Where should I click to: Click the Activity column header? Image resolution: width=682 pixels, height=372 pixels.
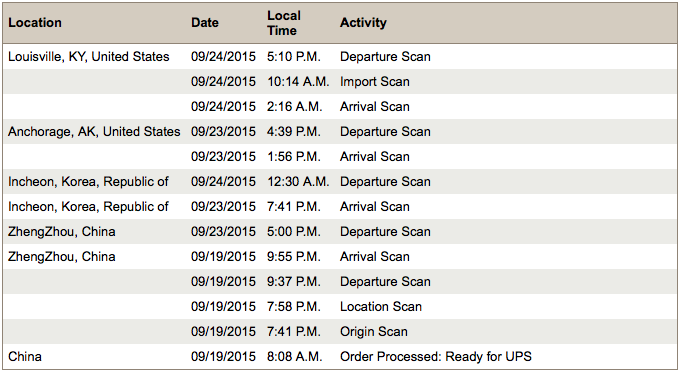coord(363,23)
